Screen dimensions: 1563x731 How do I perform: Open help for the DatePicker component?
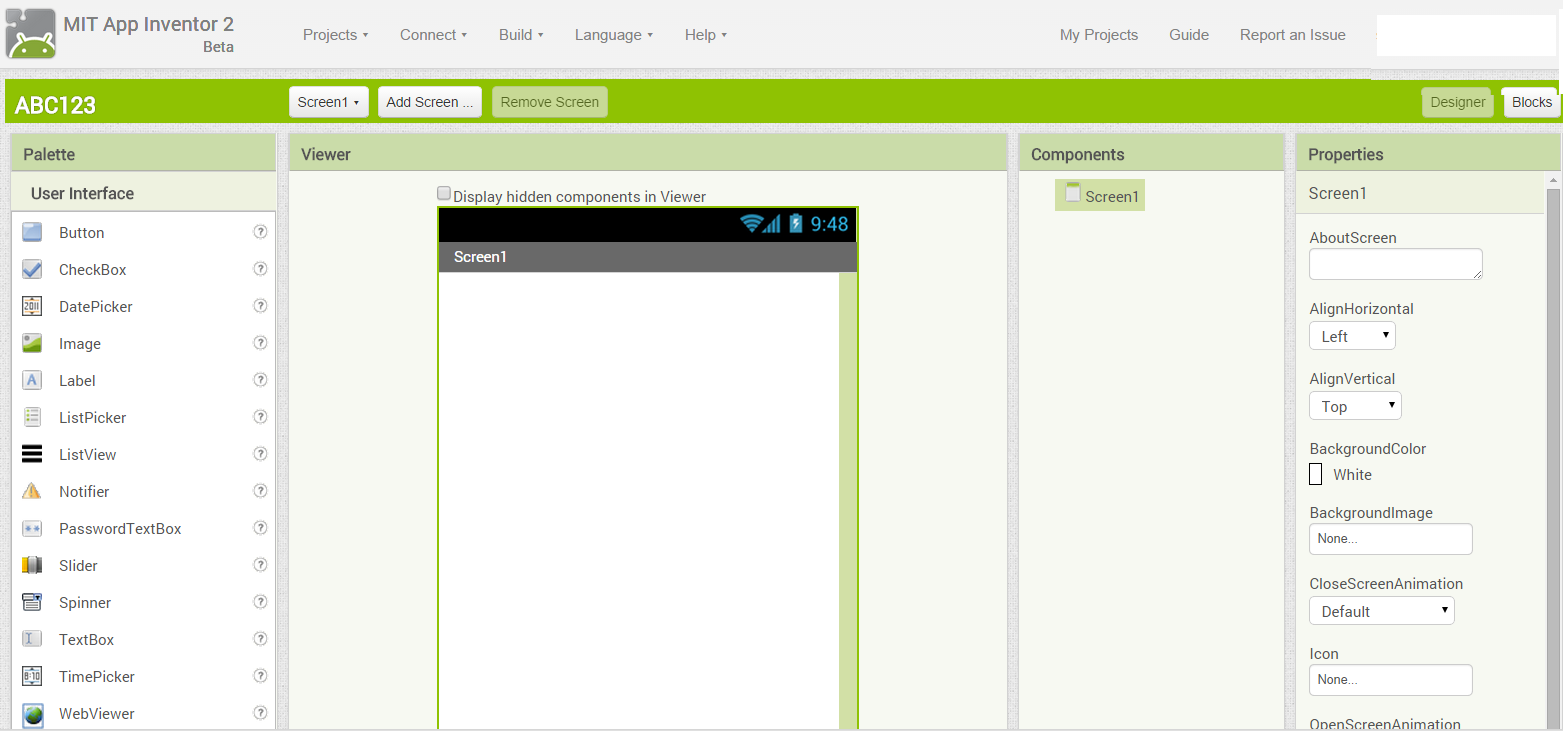click(x=260, y=305)
